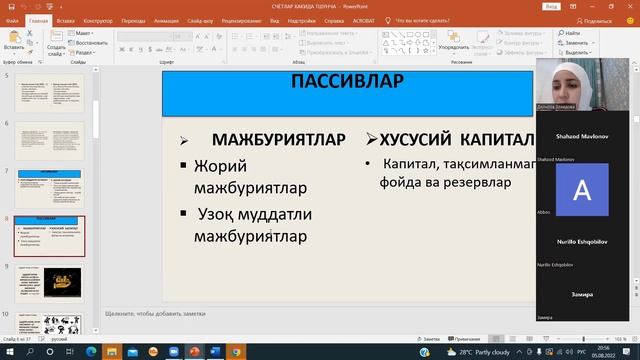Open font name combo box

[x=145, y=37]
